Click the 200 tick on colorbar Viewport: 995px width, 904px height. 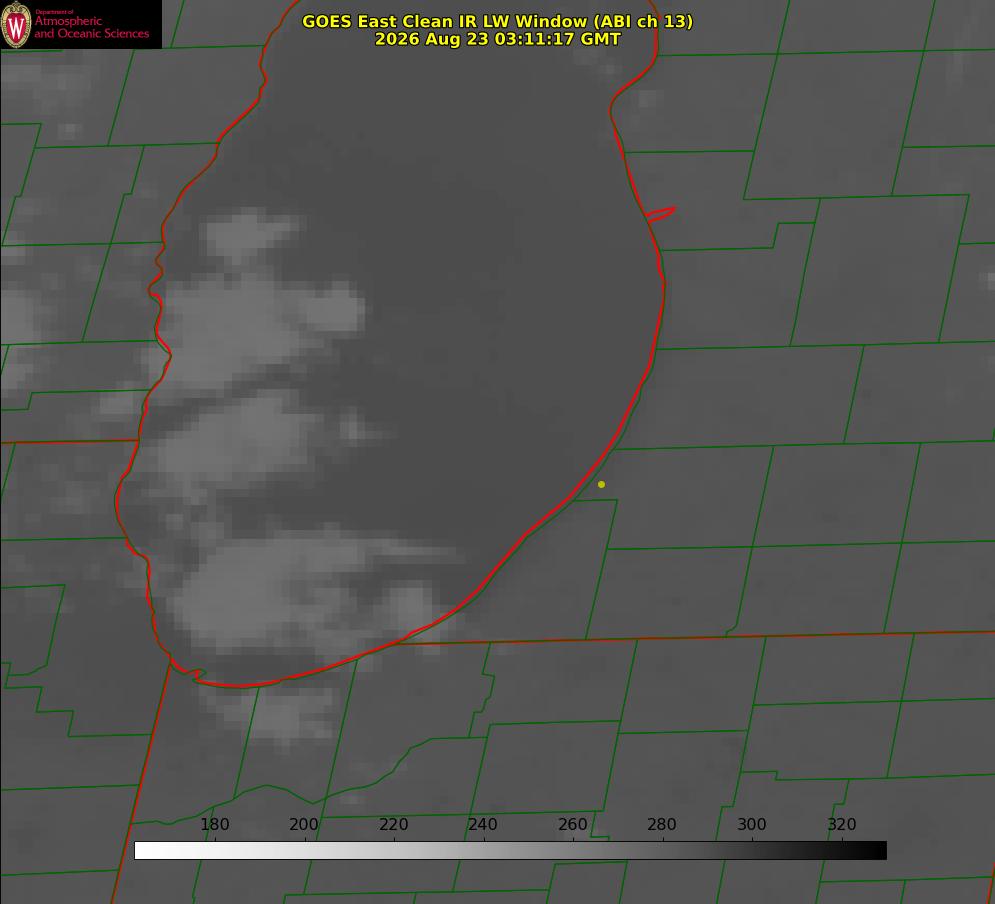(304, 824)
